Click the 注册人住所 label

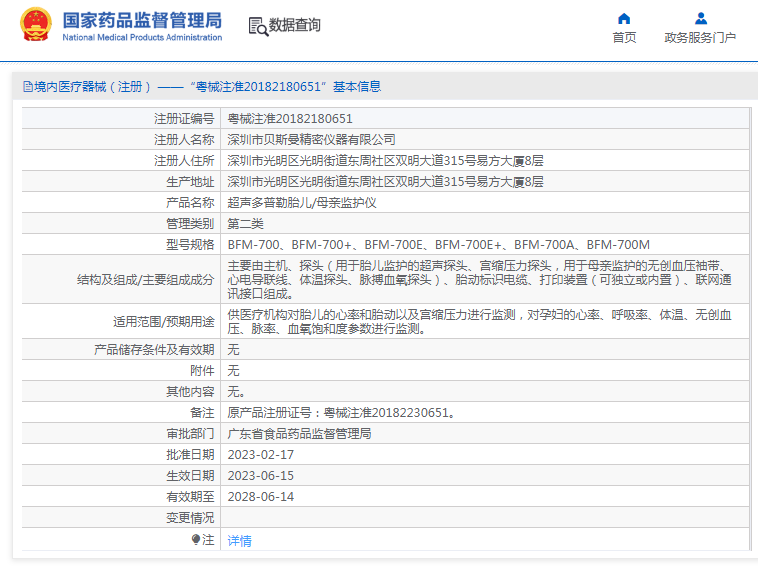point(184,161)
